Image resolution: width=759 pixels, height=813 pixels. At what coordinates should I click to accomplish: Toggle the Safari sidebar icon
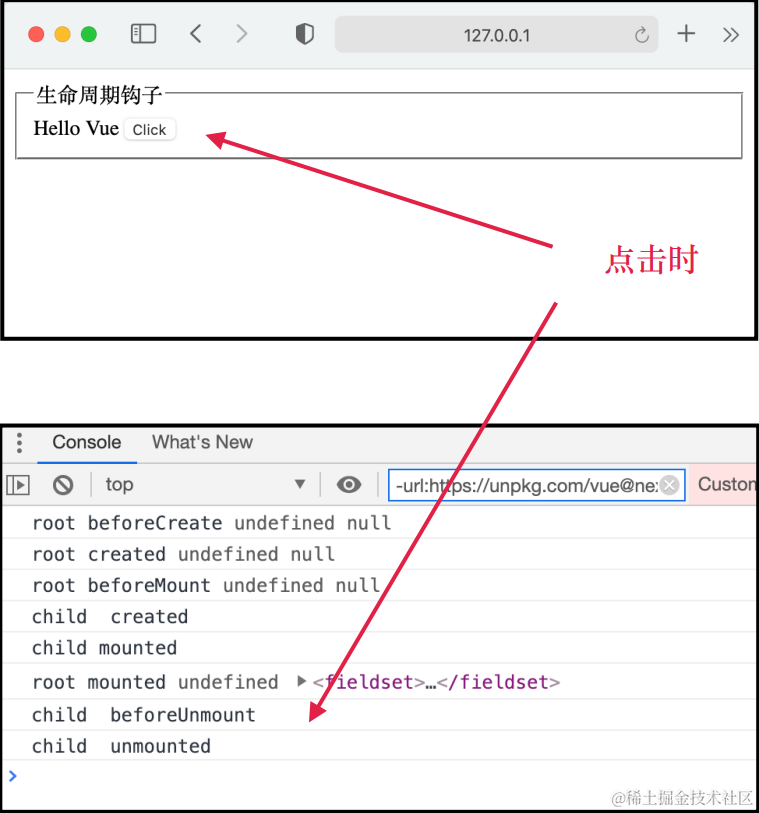143,34
